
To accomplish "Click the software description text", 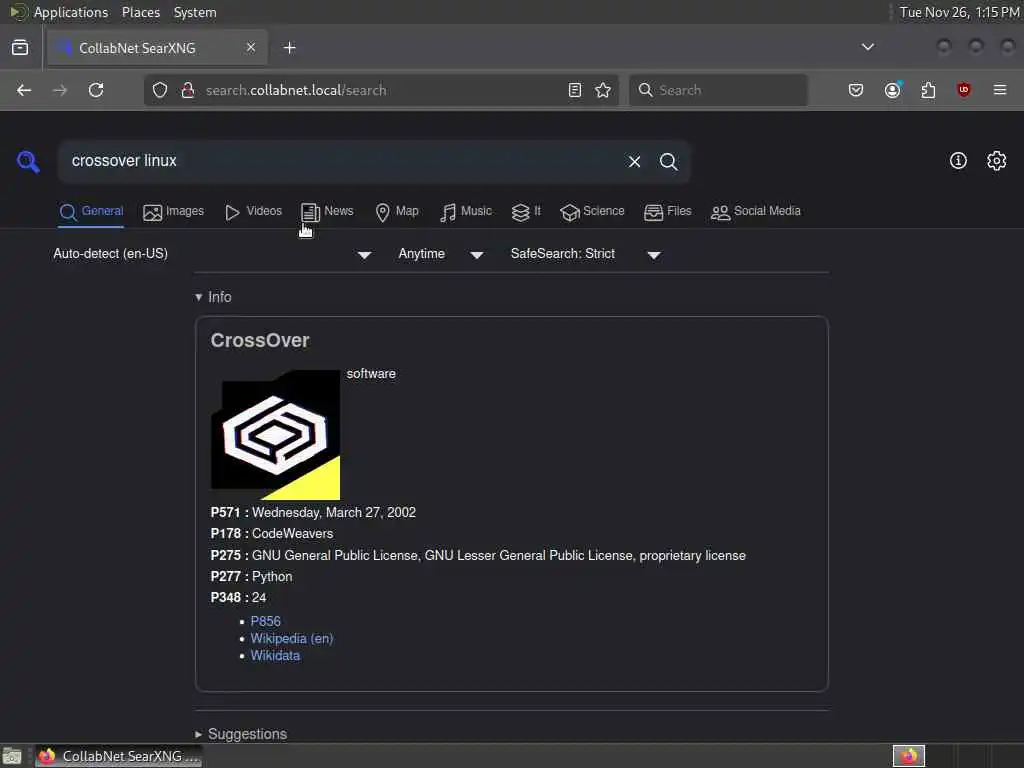I will [x=371, y=374].
